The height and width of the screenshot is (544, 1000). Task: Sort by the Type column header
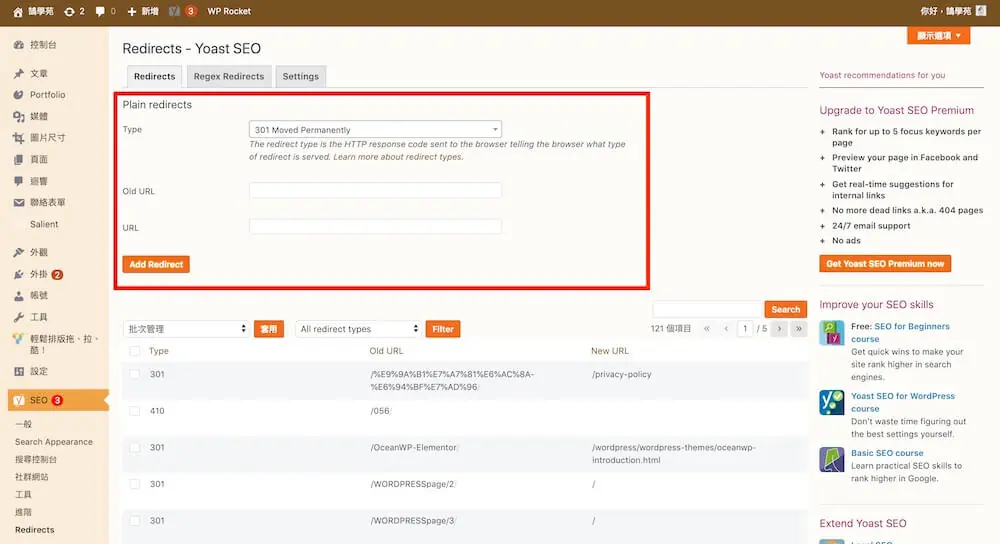(x=159, y=351)
